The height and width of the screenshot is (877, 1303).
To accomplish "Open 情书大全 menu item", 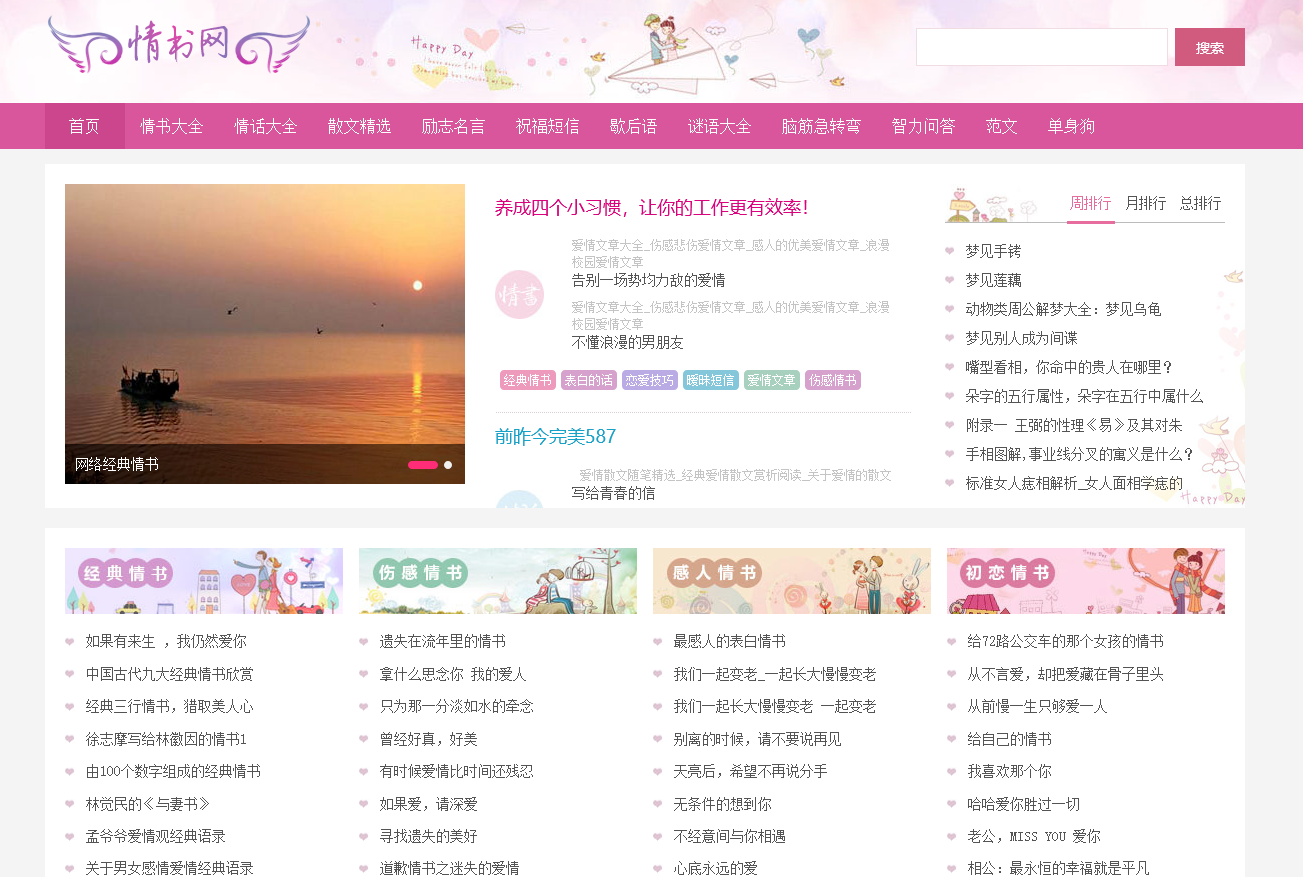I will [x=172, y=126].
